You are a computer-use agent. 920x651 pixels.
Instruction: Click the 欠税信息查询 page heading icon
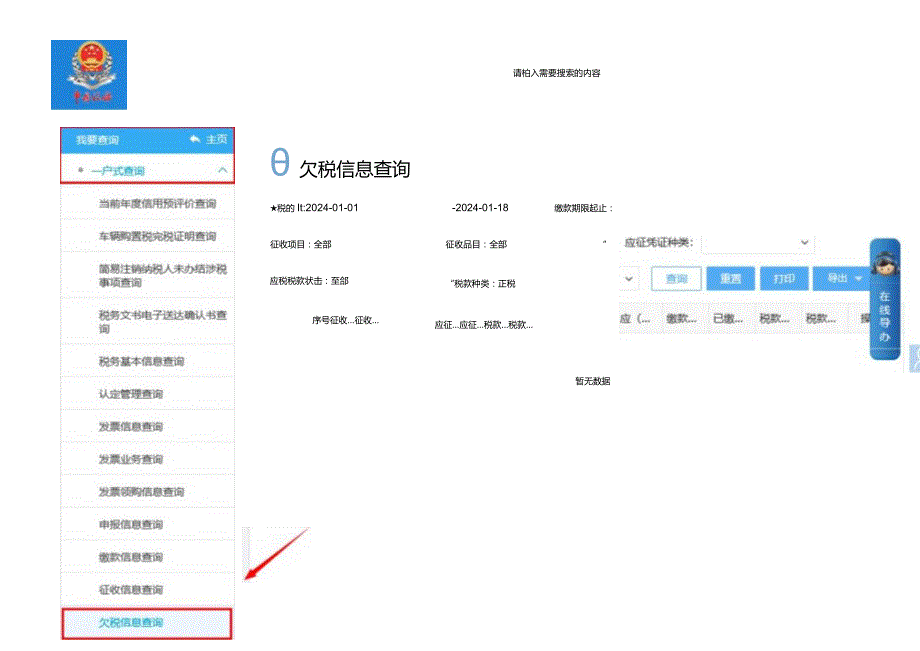point(280,162)
